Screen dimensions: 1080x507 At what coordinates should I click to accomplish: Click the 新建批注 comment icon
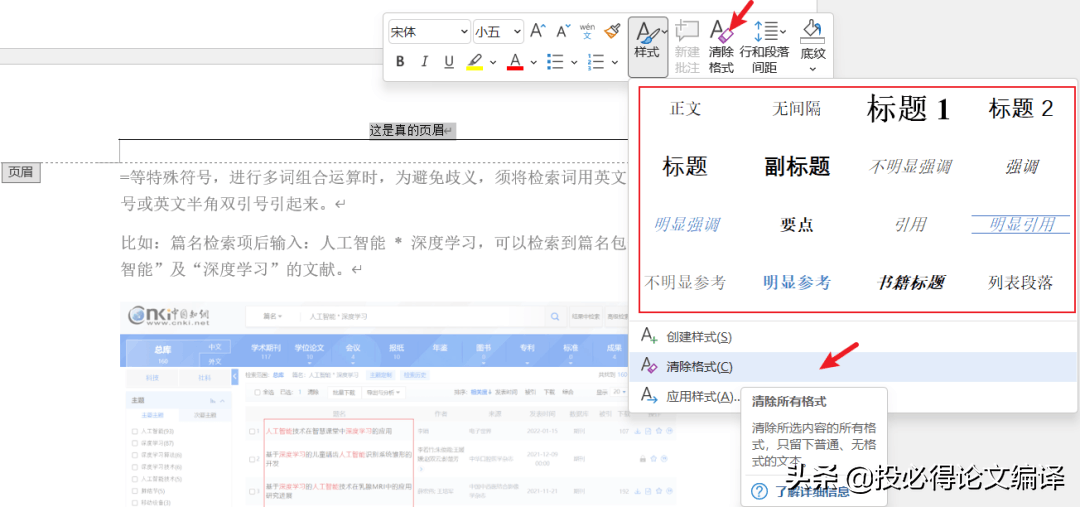click(x=687, y=47)
